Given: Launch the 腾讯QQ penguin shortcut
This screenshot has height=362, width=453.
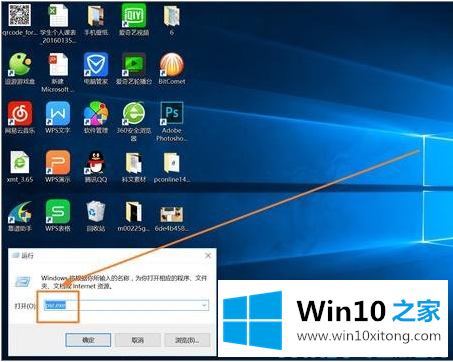Looking at the screenshot, I should click(96, 166).
